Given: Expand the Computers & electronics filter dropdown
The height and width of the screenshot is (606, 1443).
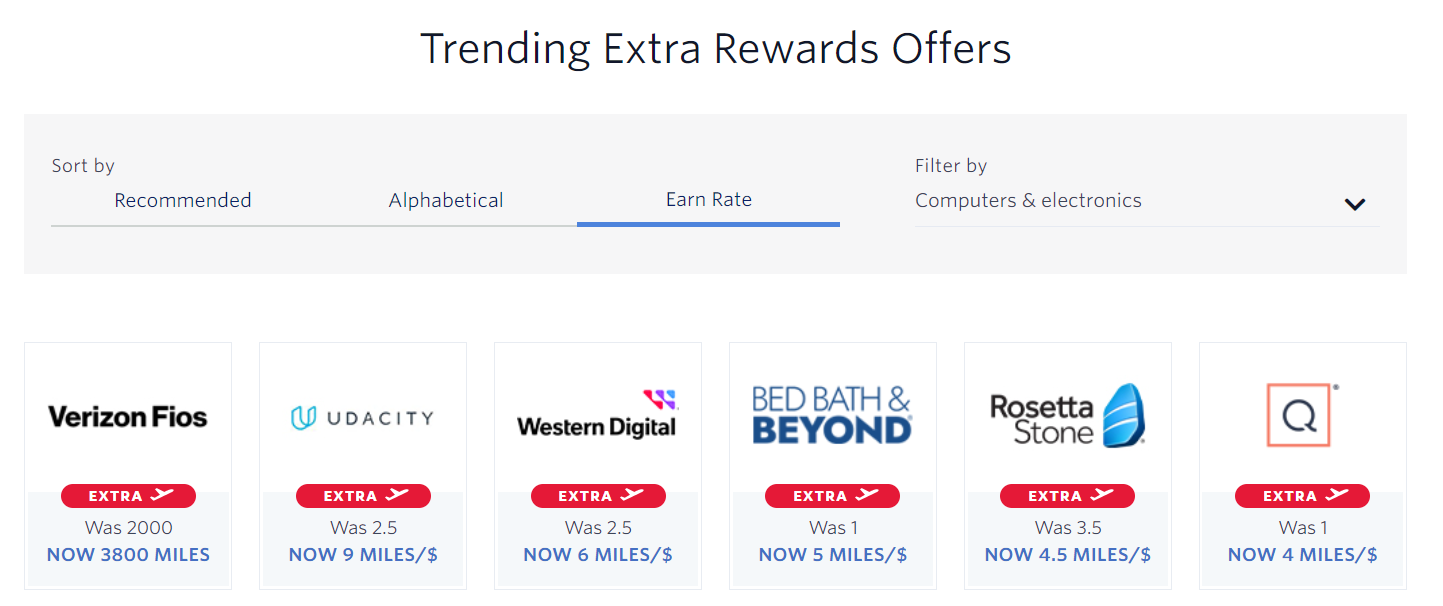Looking at the screenshot, I should [x=1355, y=204].
